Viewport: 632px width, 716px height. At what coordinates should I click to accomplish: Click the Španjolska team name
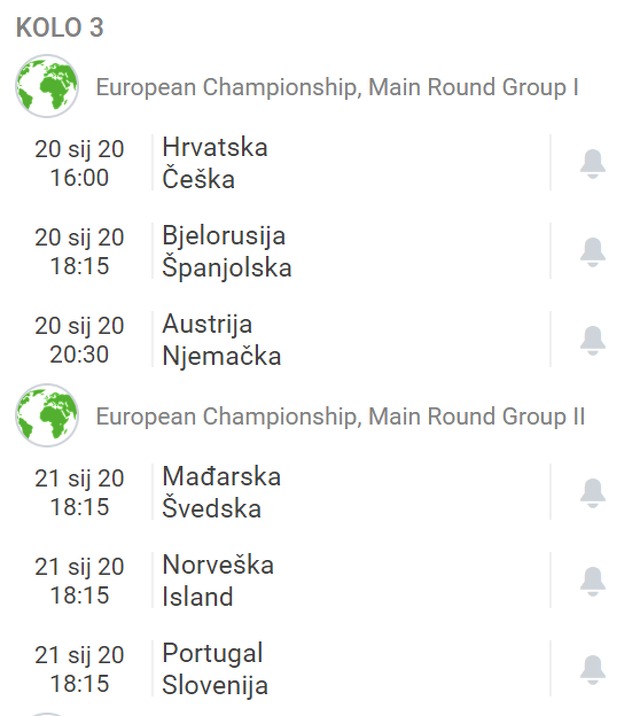coord(227,268)
